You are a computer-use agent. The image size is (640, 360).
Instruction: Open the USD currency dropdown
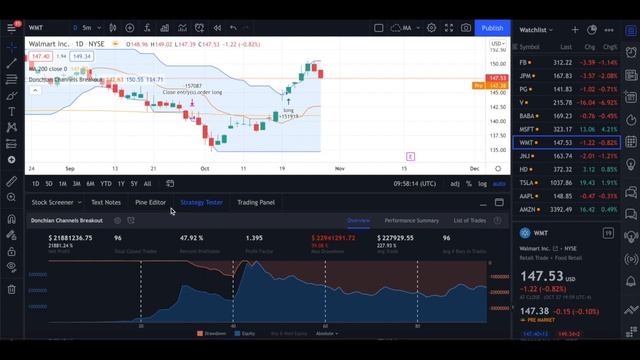498,43
